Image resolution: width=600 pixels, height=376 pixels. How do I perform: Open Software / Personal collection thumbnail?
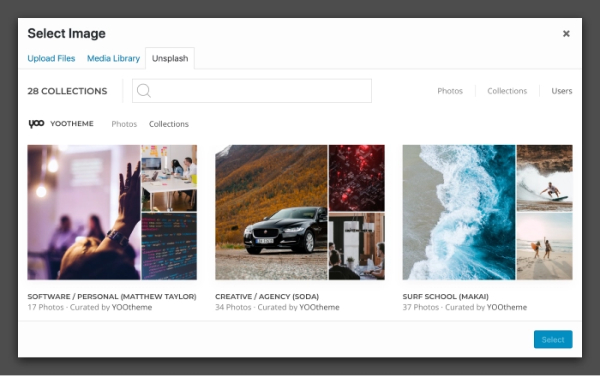point(112,212)
